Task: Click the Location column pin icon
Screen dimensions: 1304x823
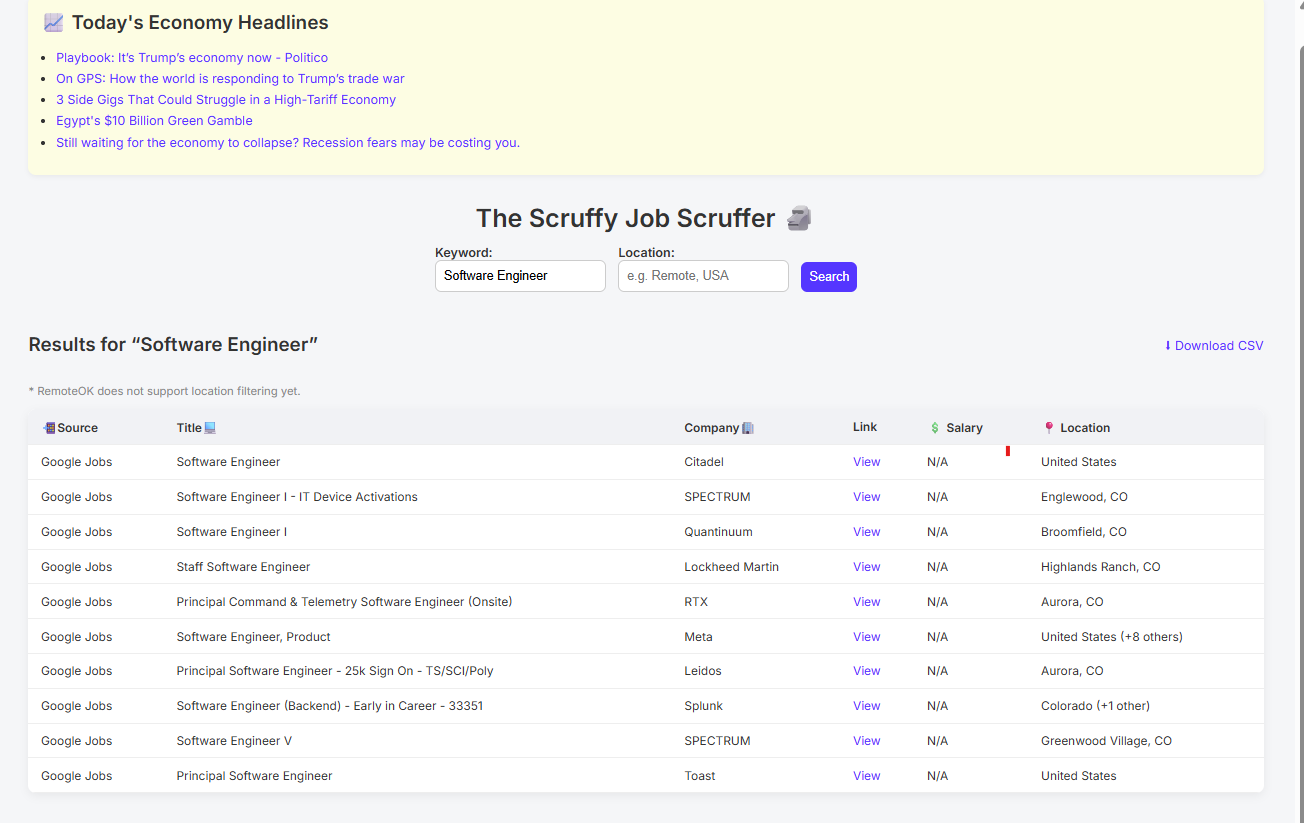Action: point(1049,428)
